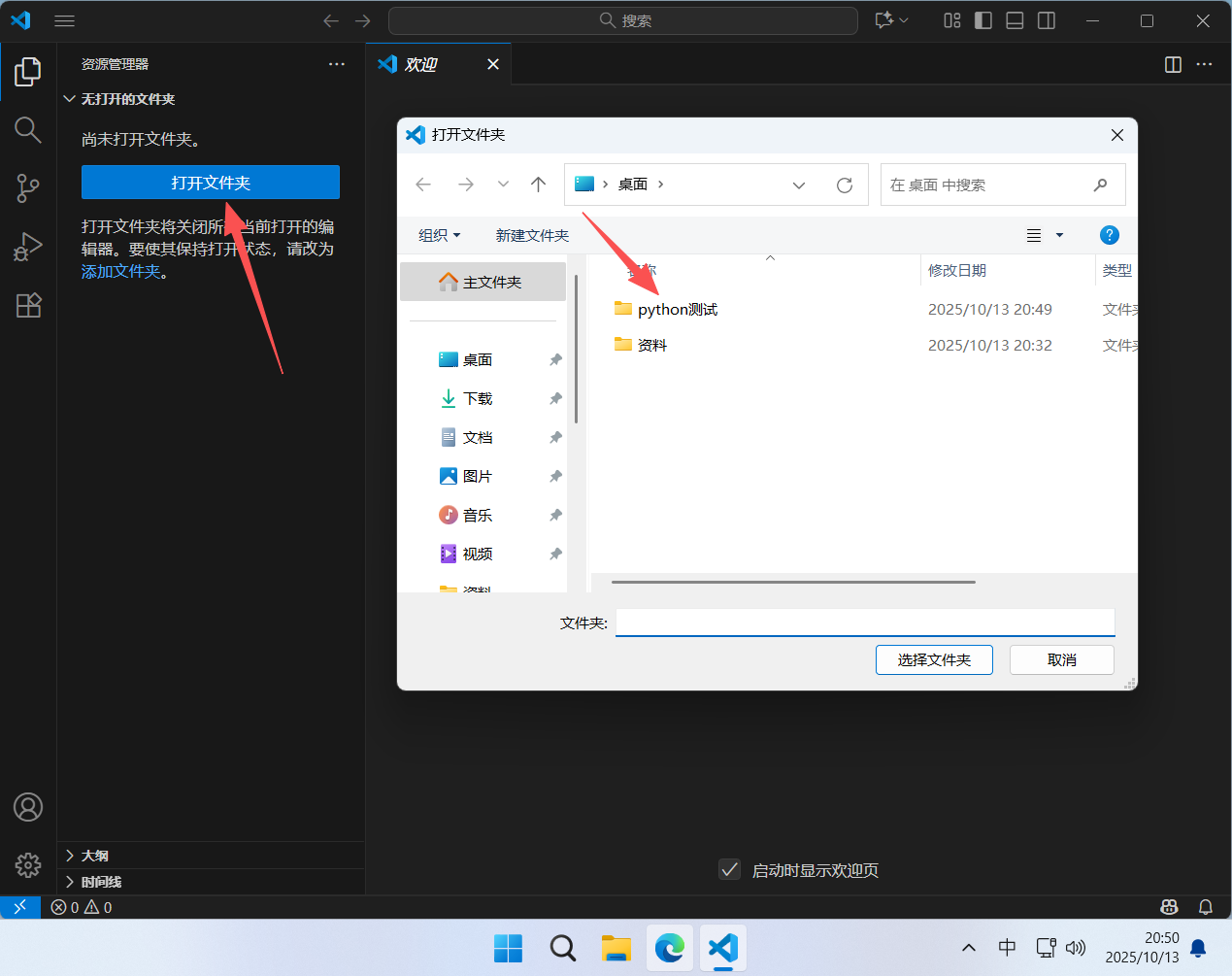Select the 资料 folder in file list
The image size is (1232, 976).
coord(651,345)
